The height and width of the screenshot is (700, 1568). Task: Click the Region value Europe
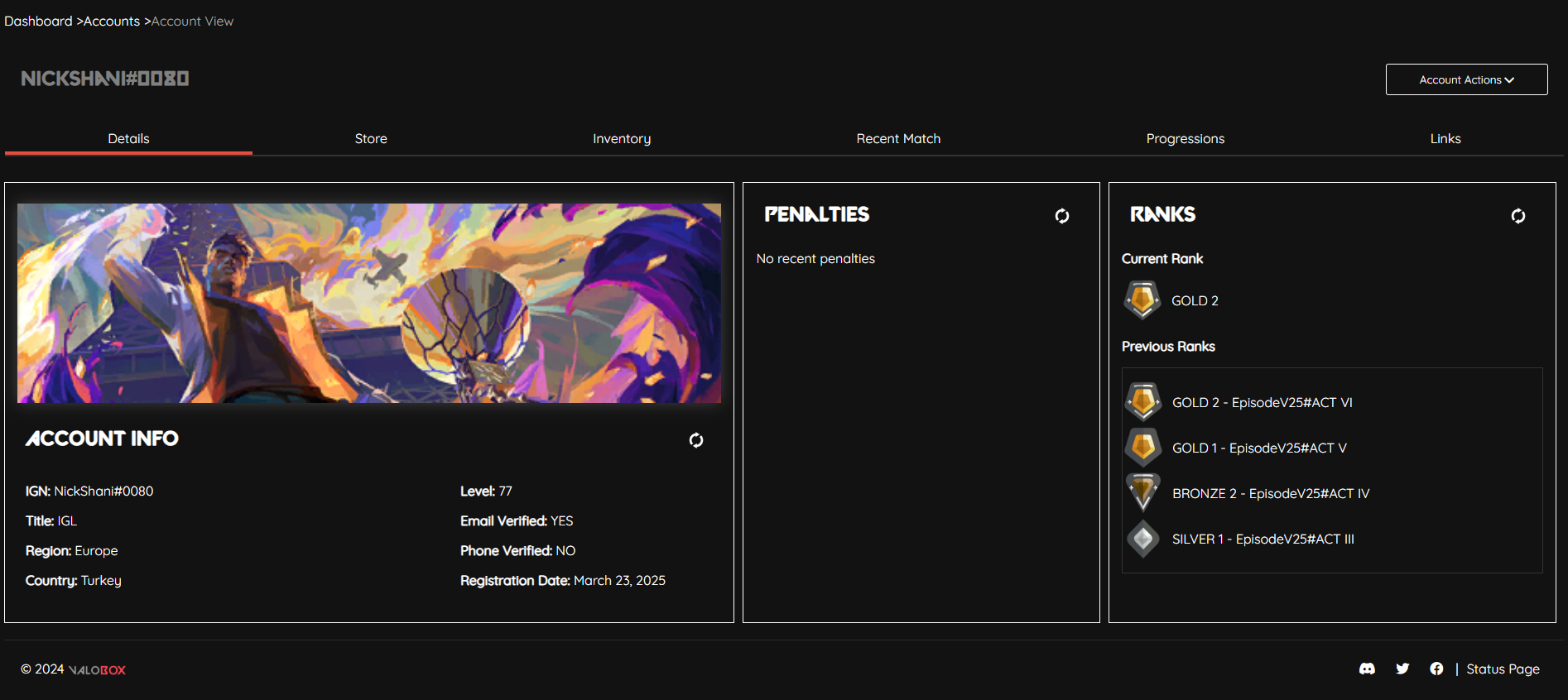pos(96,550)
